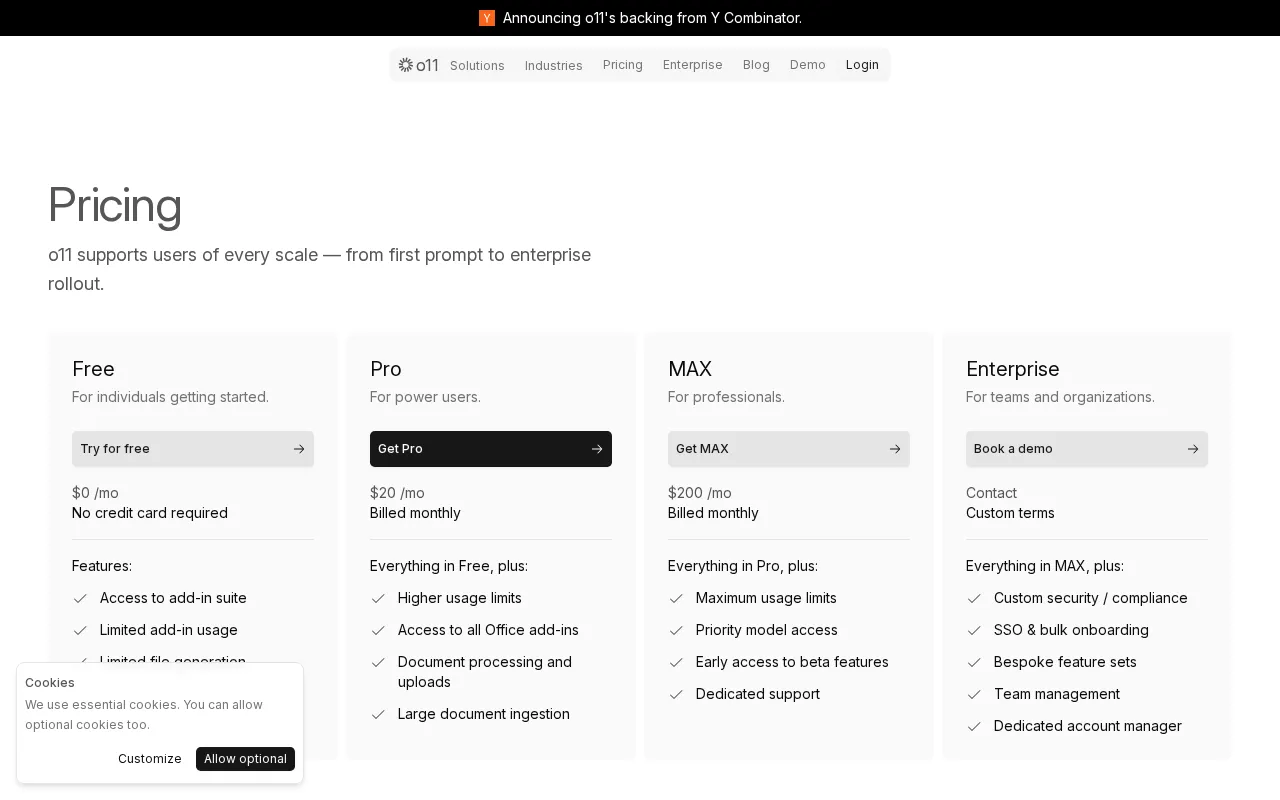Click Customize in the cookies banner
Viewport: 1280px width, 800px height.
click(x=150, y=759)
